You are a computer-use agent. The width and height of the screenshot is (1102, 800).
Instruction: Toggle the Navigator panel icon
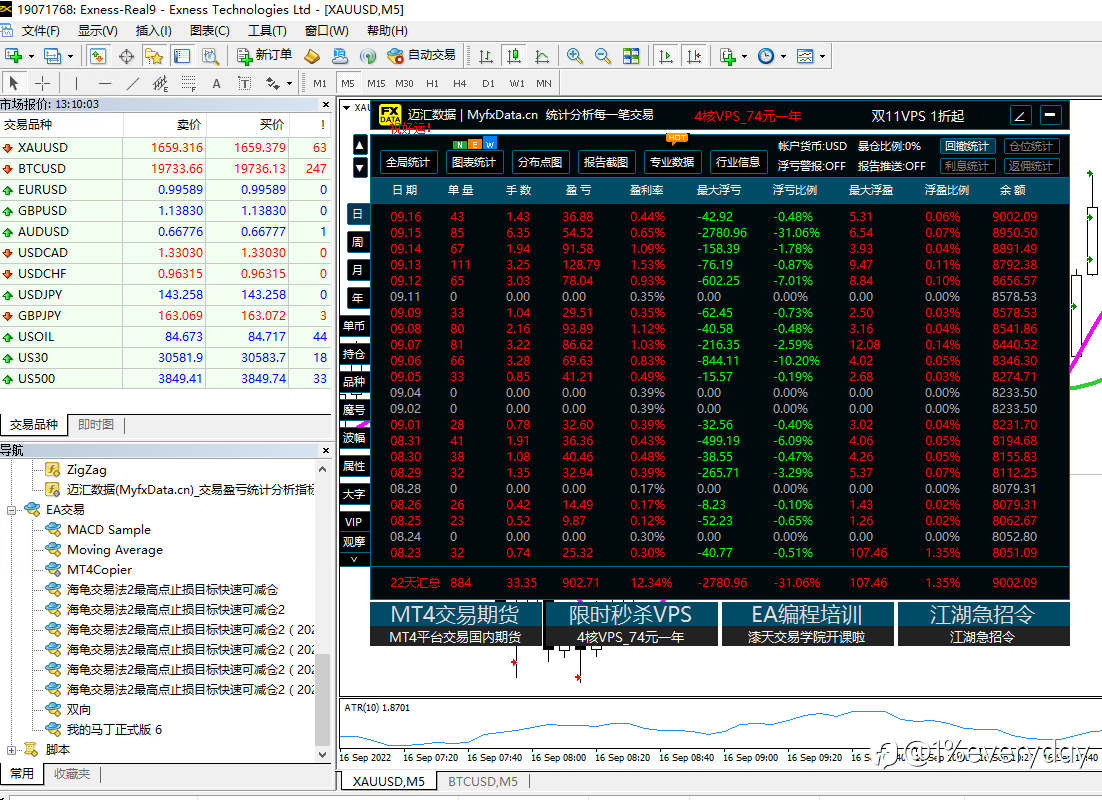[154, 56]
